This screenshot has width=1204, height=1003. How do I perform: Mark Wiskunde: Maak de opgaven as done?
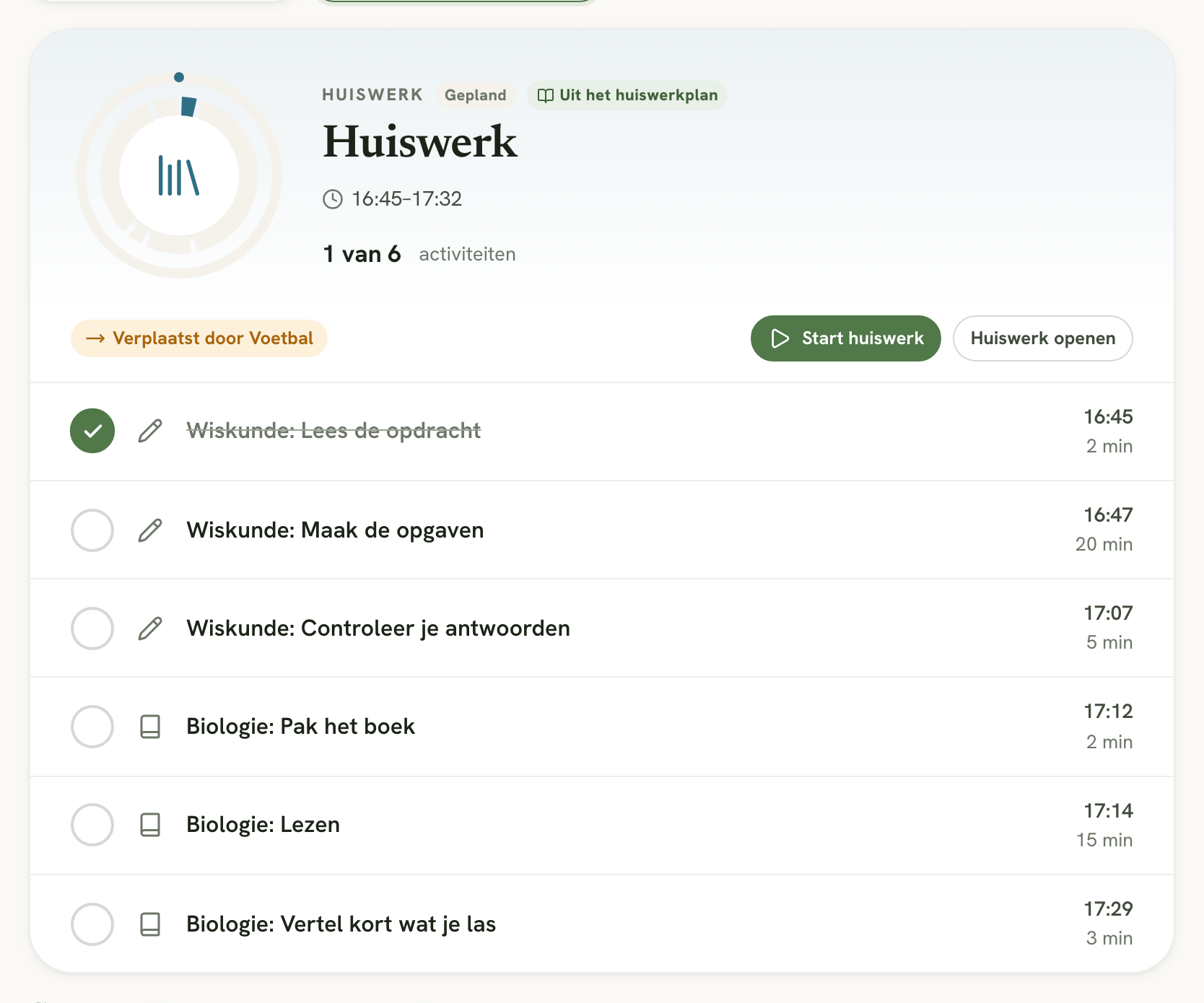pyautogui.click(x=92, y=530)
